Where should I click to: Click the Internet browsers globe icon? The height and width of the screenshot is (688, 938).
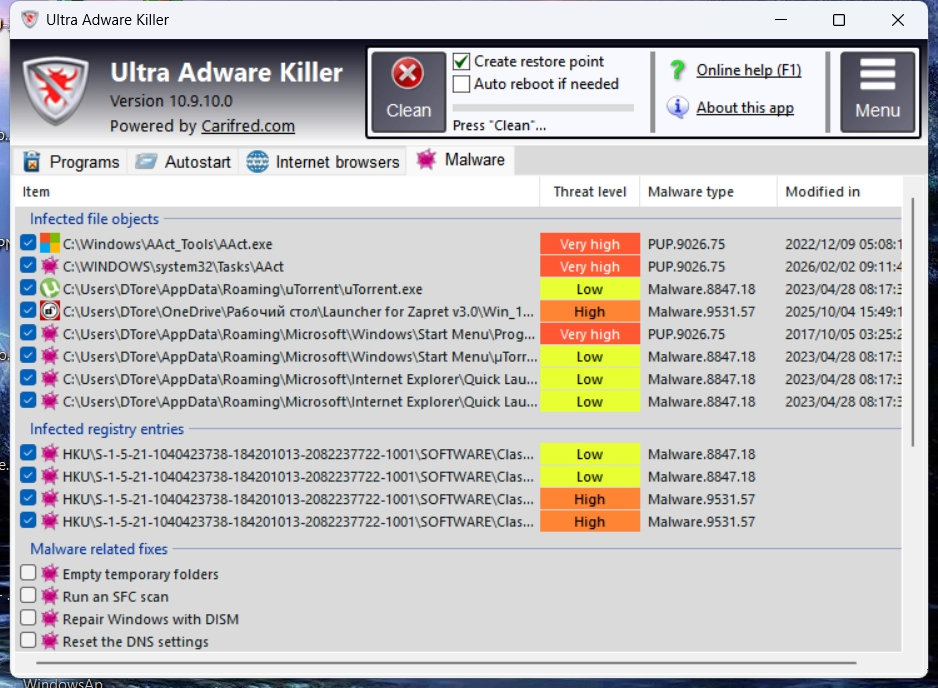tap(257, 162)
